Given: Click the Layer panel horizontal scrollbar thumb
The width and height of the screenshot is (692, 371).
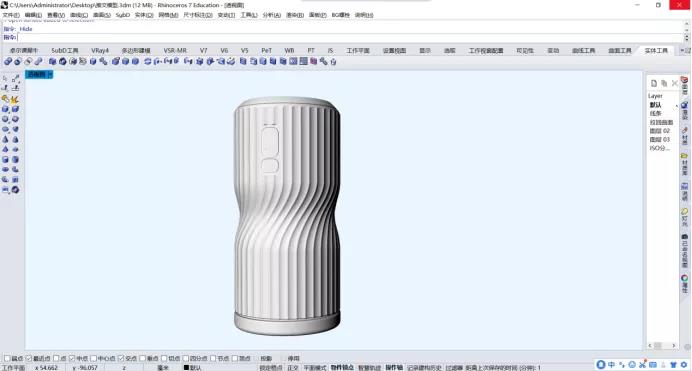Looking at the screenshot, I should tap(658, 345).
